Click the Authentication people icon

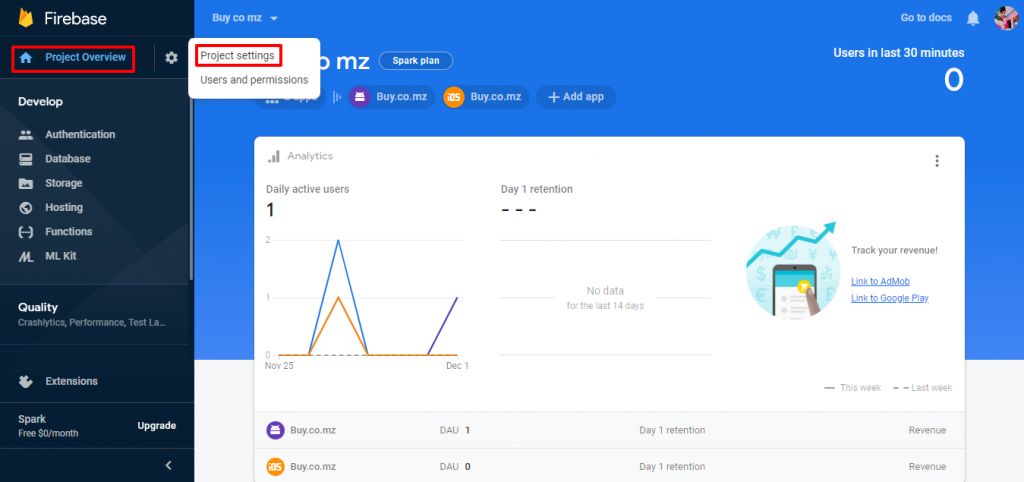[26, 135]
